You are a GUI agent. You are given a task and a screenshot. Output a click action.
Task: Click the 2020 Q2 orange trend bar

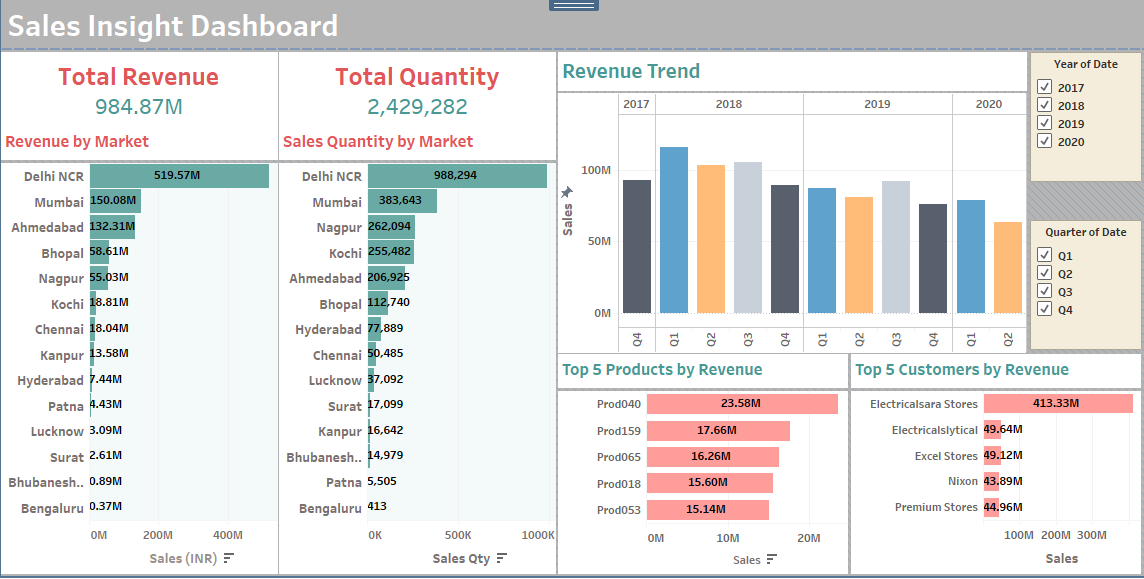[1008, 268]
